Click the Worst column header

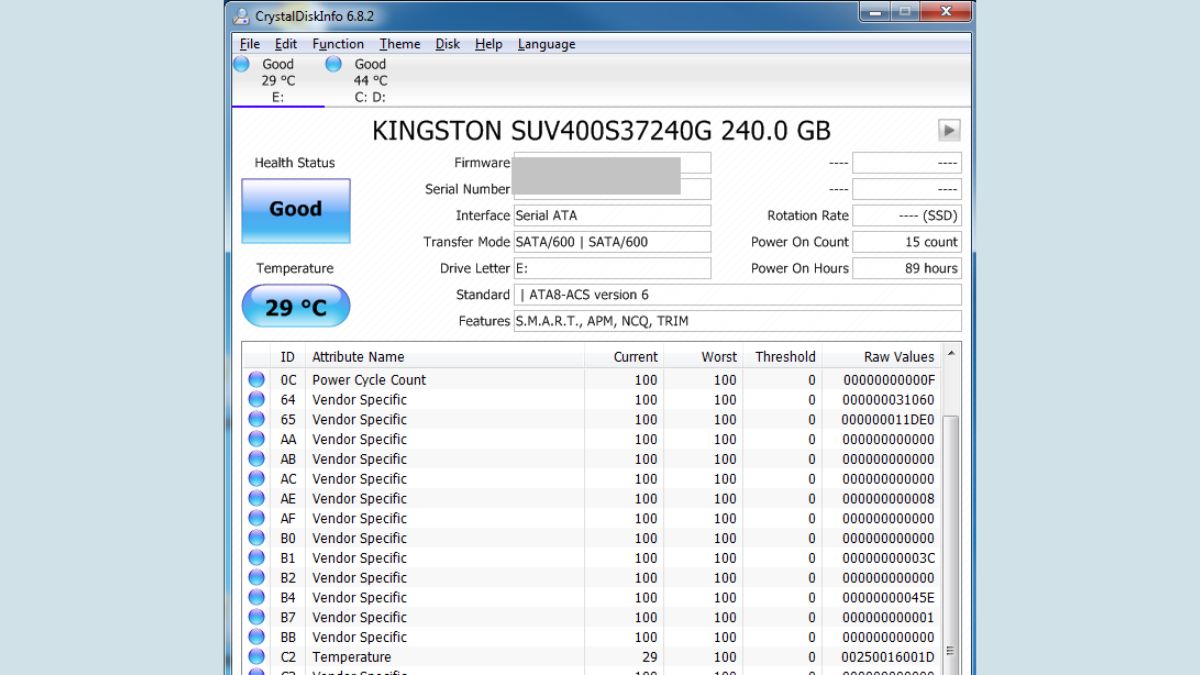pos(703,357)
